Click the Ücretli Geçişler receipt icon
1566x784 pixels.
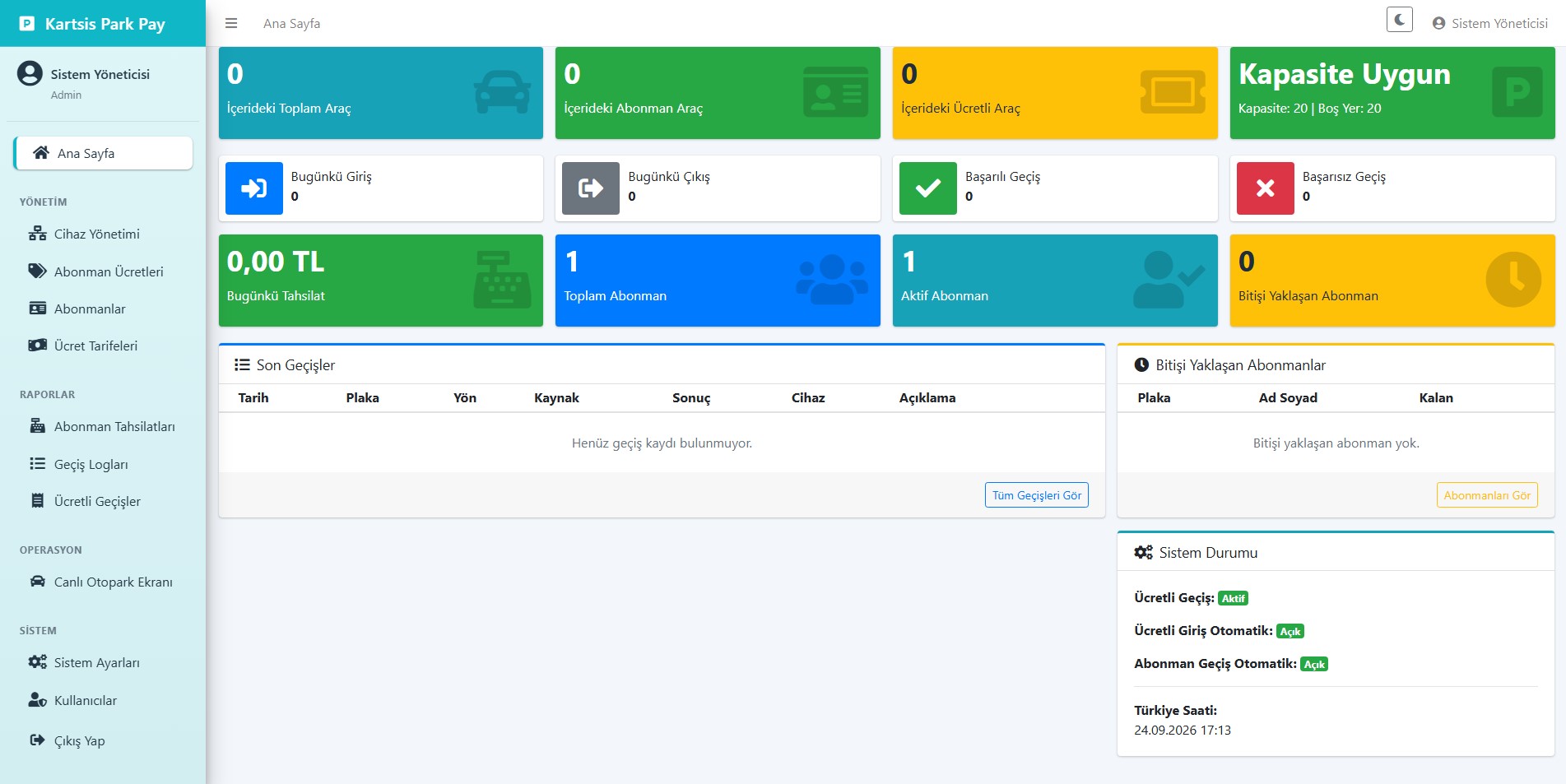click(x=38, y=501)
